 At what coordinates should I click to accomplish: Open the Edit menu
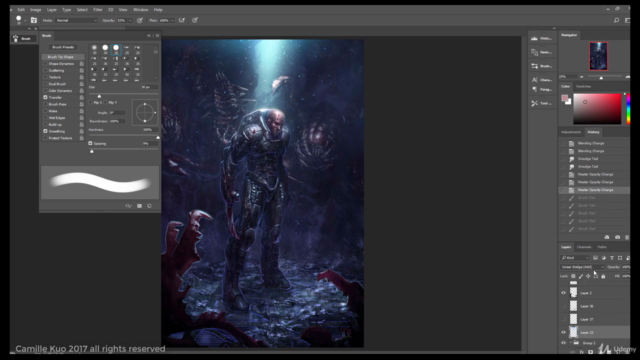click(x=21, y=9)
